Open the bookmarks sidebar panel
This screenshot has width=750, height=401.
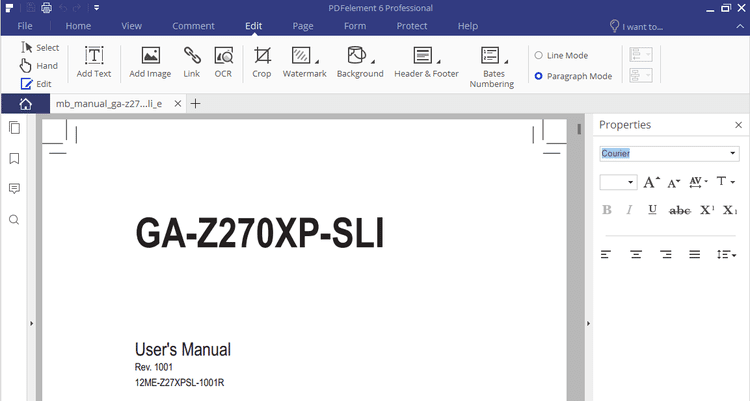[14, 158]
